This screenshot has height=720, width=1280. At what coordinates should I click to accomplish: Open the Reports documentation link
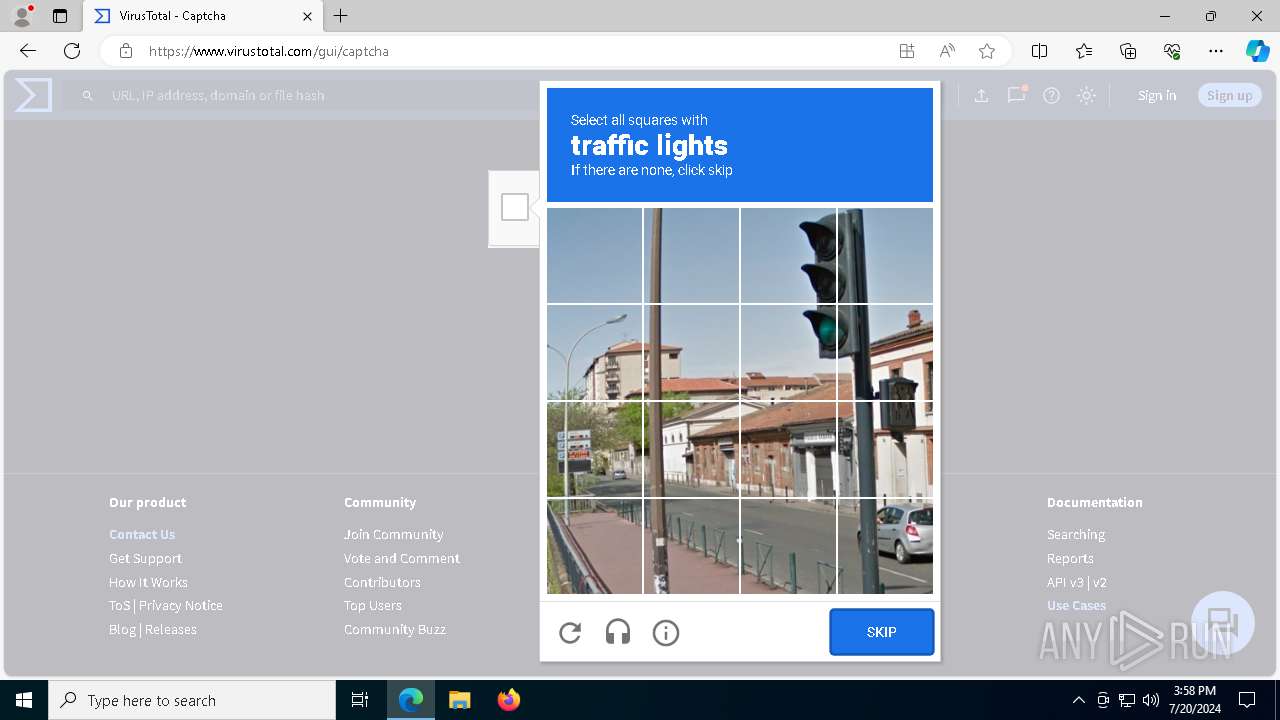pyautogui.click(x=1070, y=558)
